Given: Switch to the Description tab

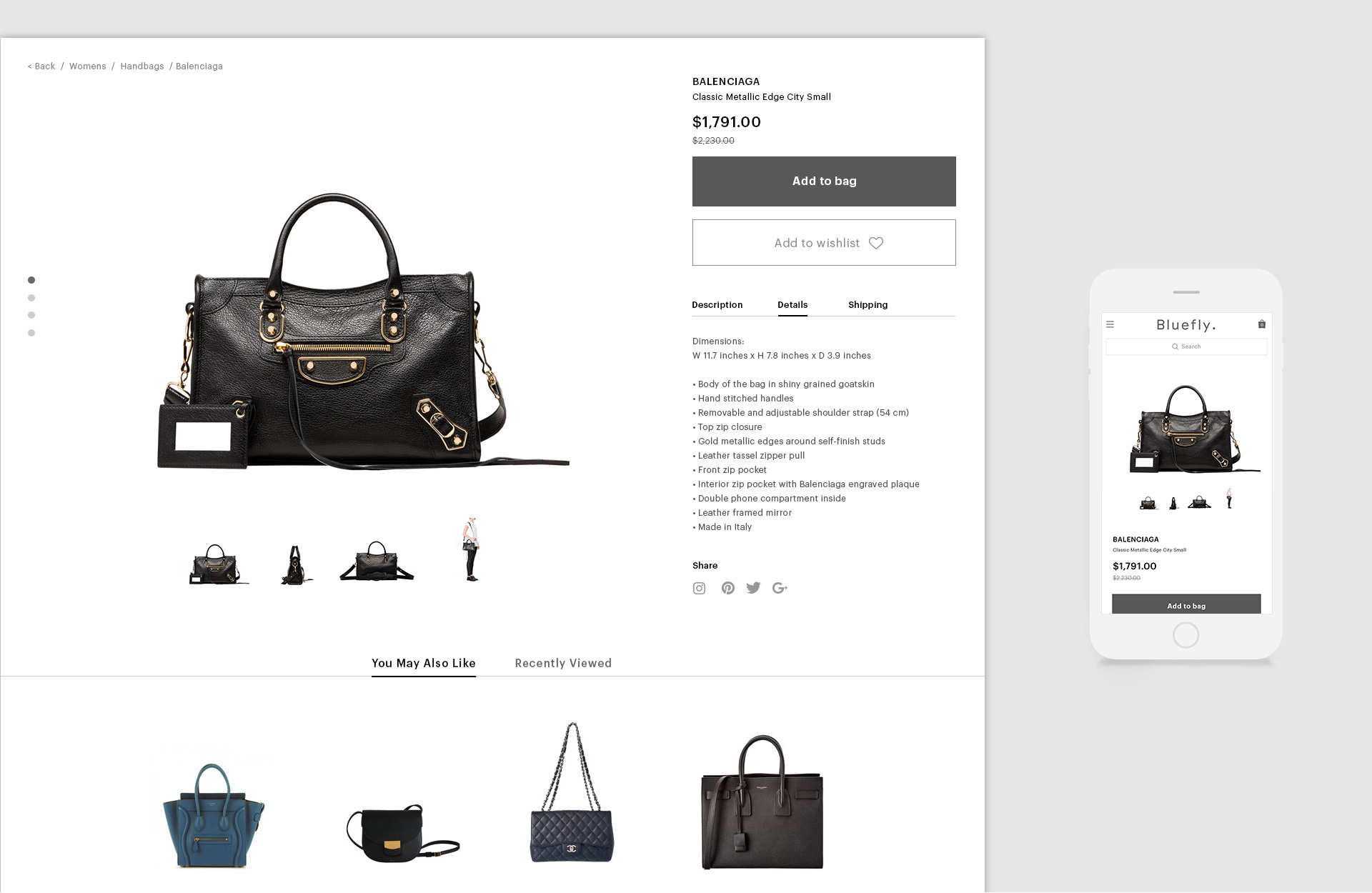Looking at the screenshot, I should [x=717, y=305].
